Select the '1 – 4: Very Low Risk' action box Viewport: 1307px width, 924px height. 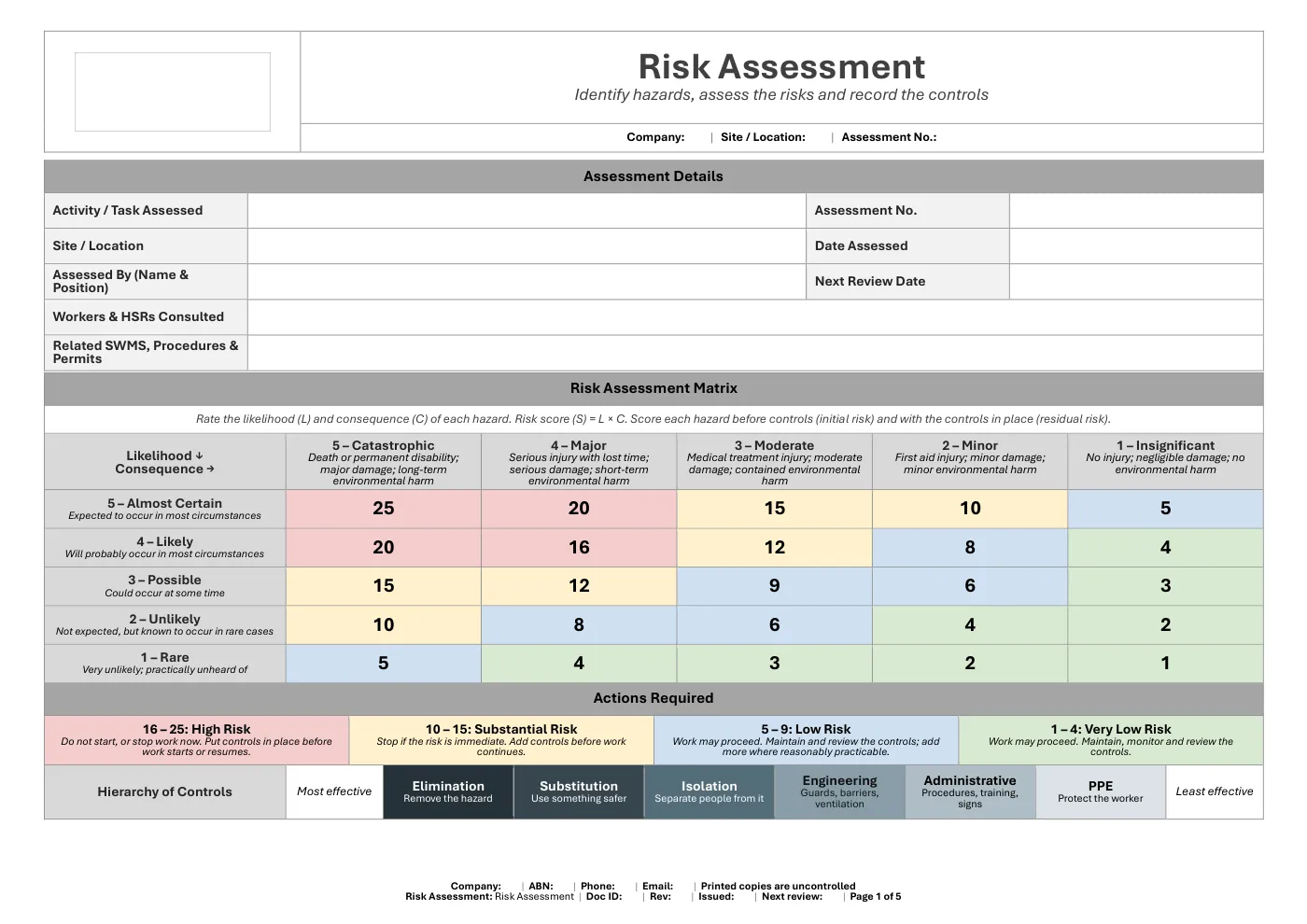pyautogui.click(x=1111, y=741)
